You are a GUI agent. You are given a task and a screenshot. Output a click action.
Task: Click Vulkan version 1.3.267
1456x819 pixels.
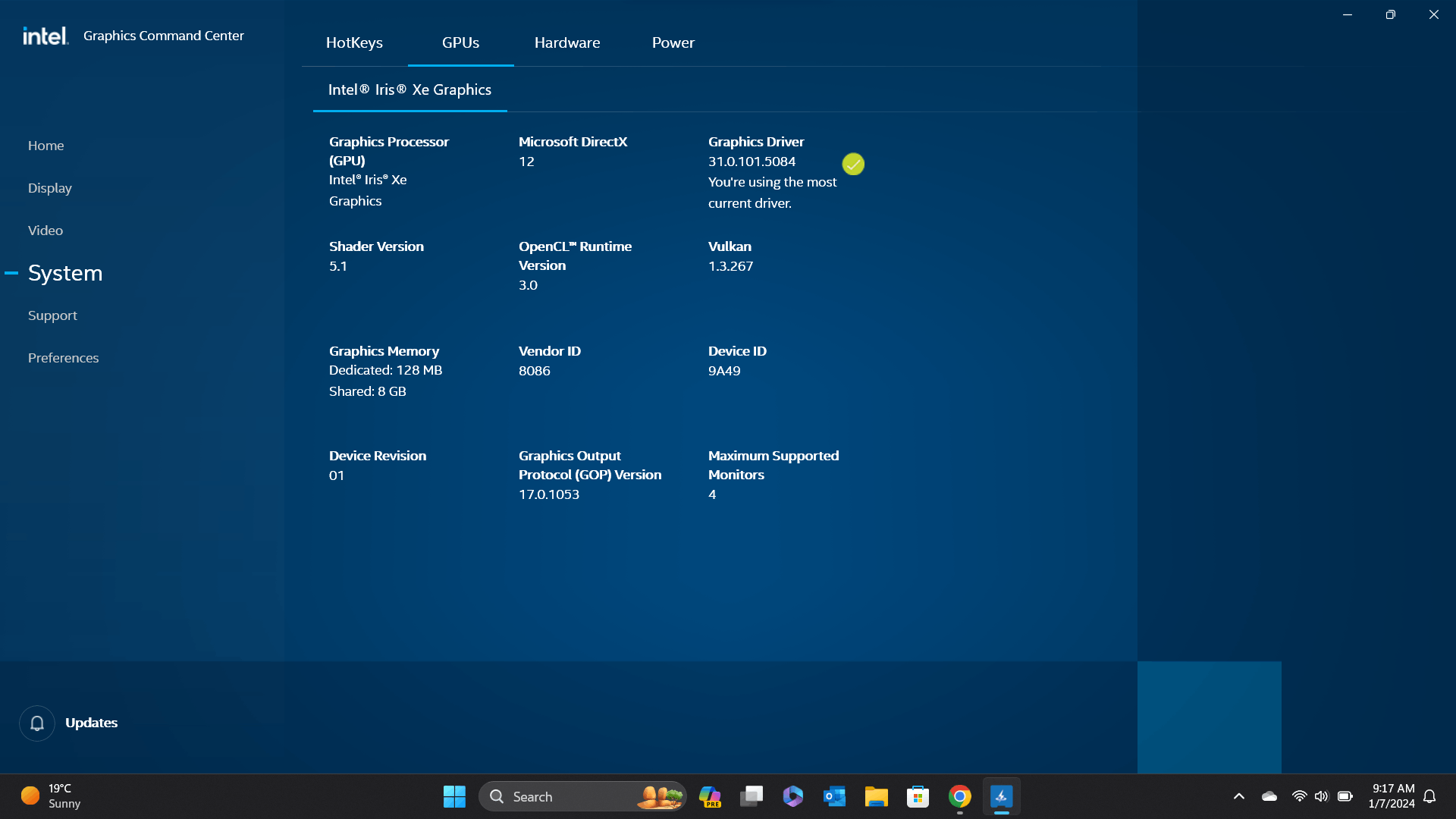[730, 266]
